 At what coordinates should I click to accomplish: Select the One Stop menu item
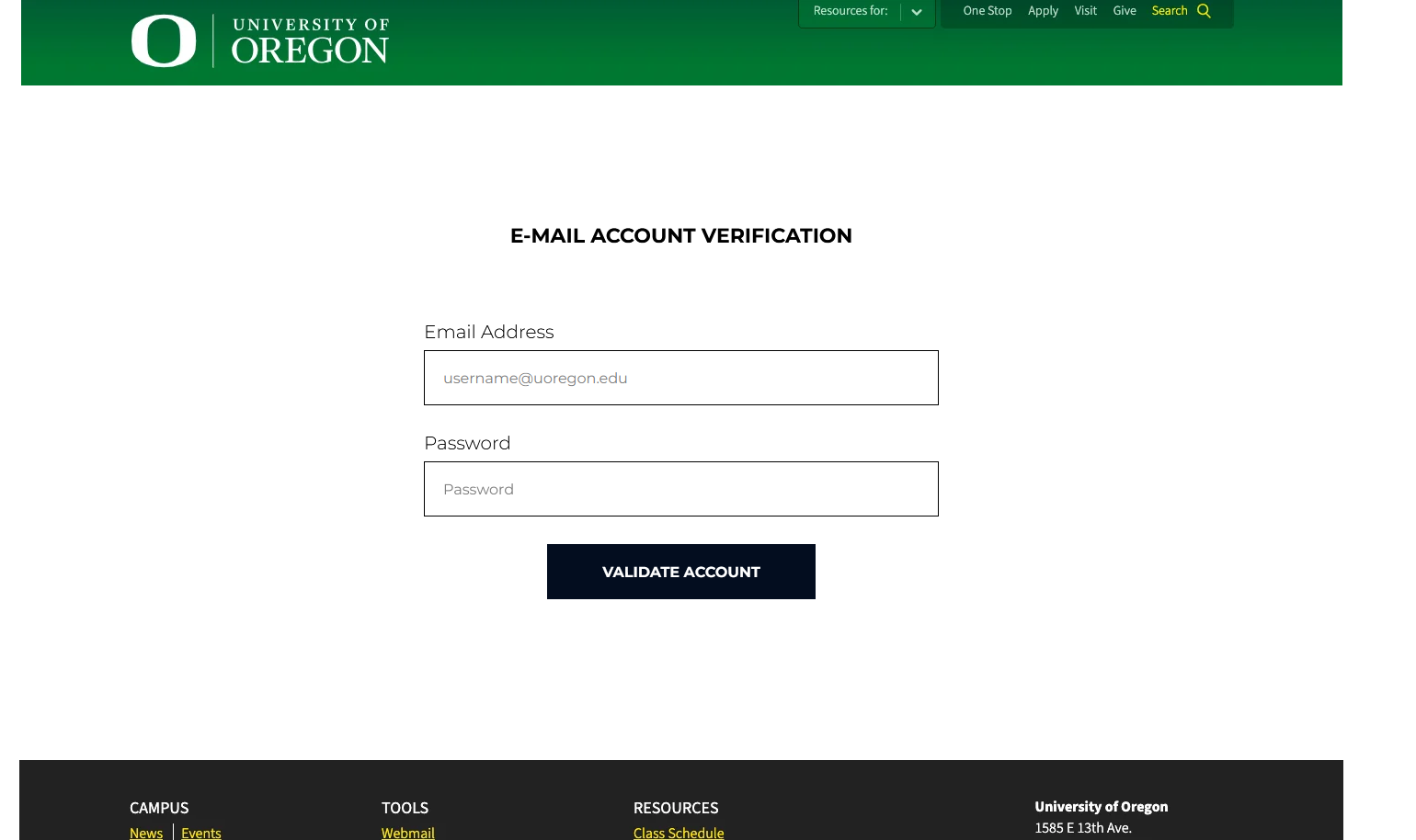[x=988, y=11]
